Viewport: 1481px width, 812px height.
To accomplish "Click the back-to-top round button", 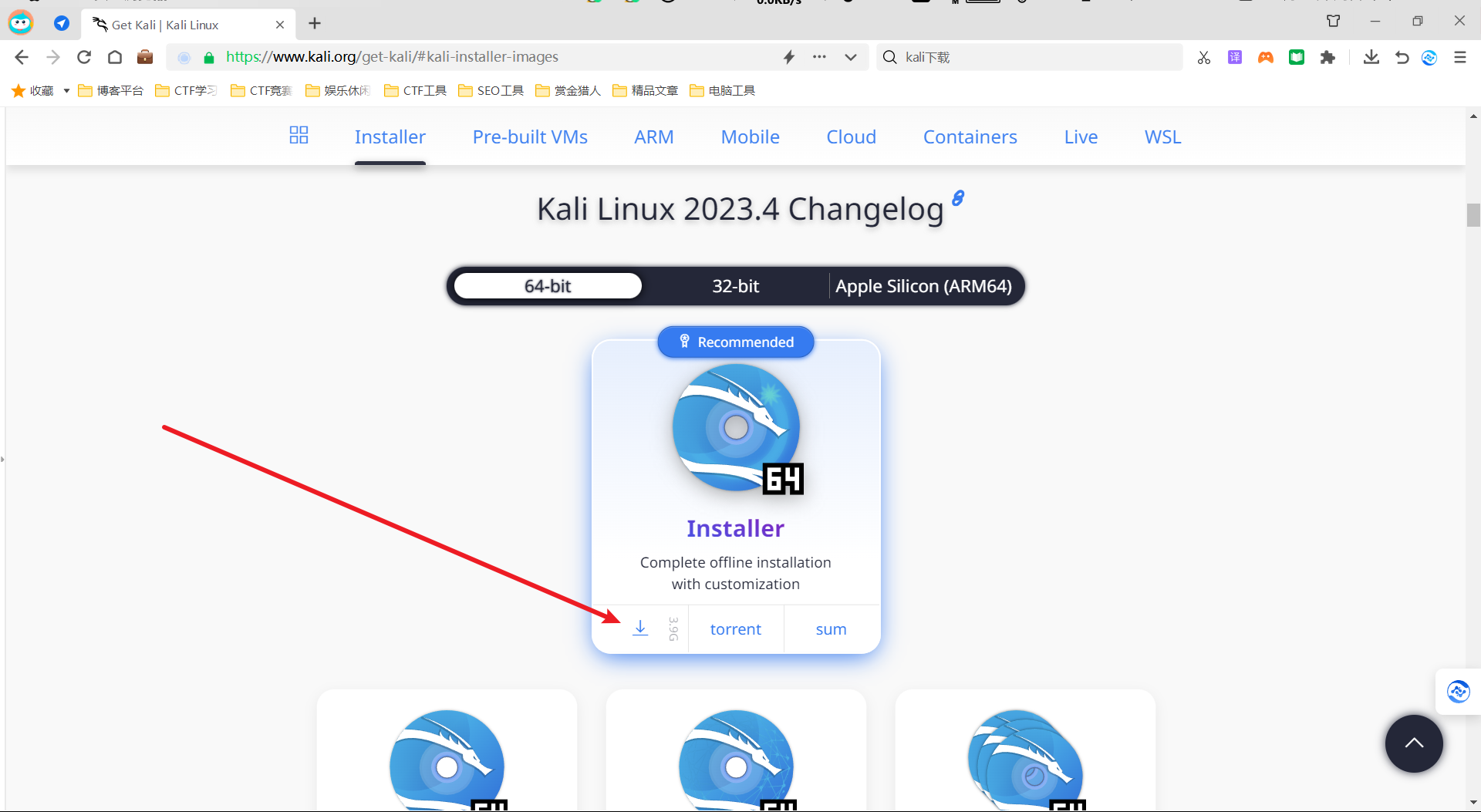I will [x=1414, y=743].
